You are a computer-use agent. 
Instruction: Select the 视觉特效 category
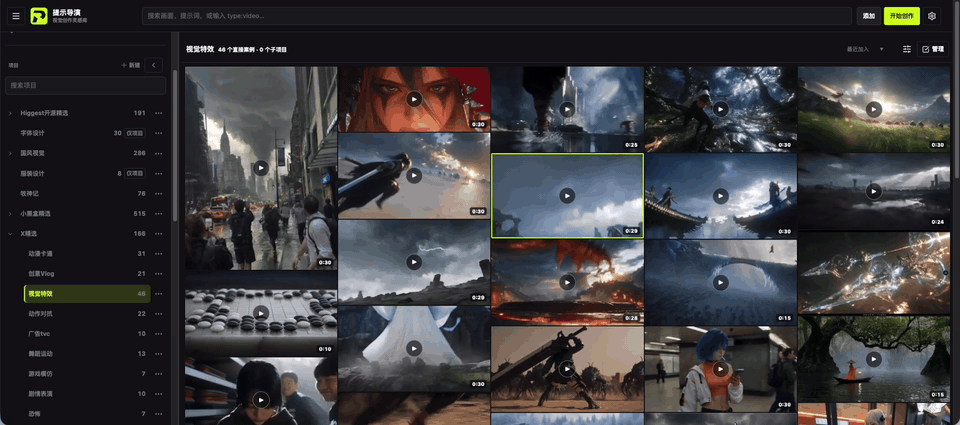click(x=87, y=294)
